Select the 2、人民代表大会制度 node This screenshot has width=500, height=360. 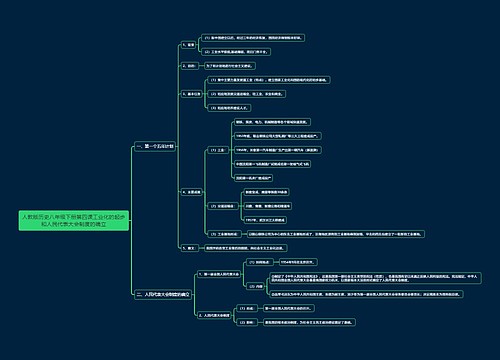(x=214, y=315)
